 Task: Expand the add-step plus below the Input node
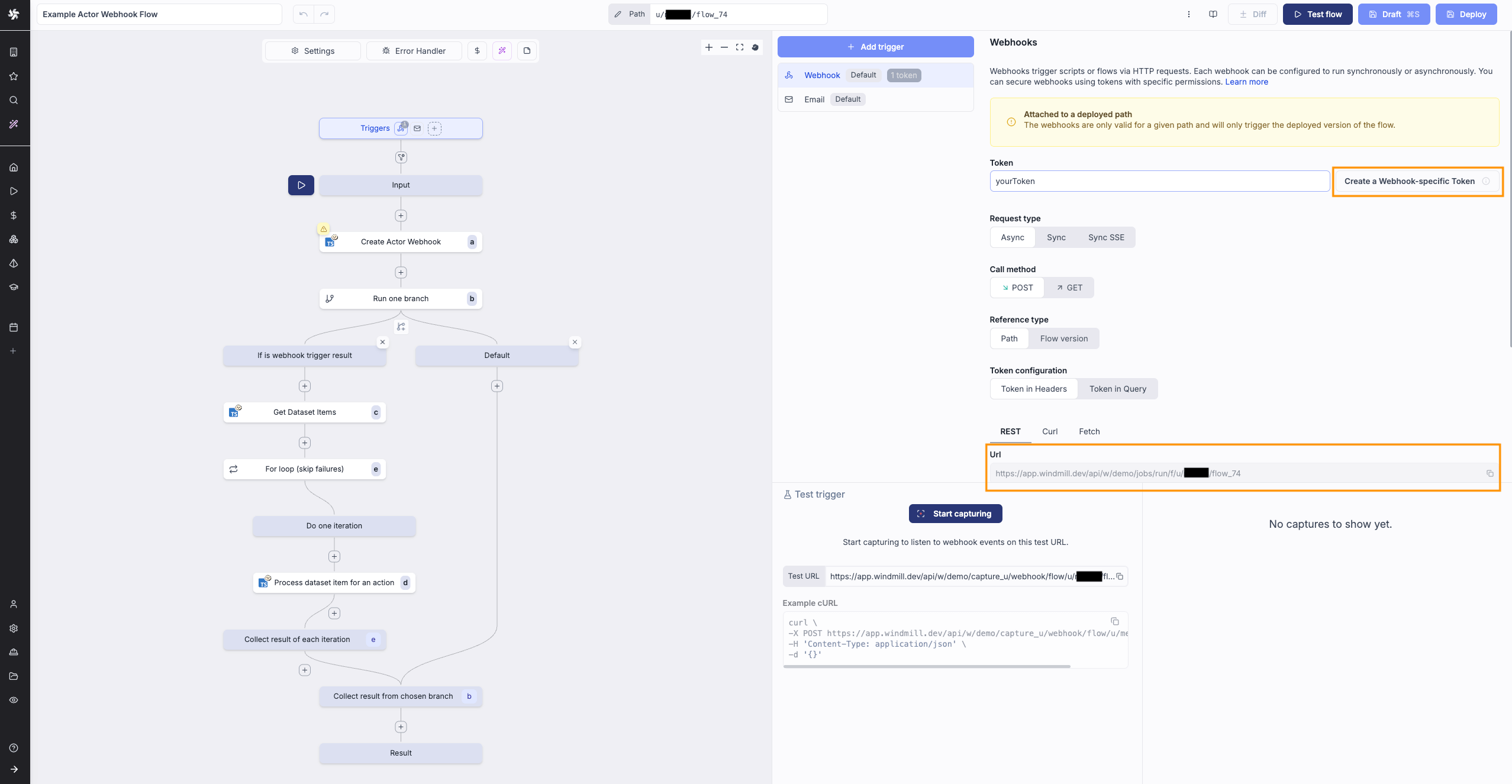point(401,215)
